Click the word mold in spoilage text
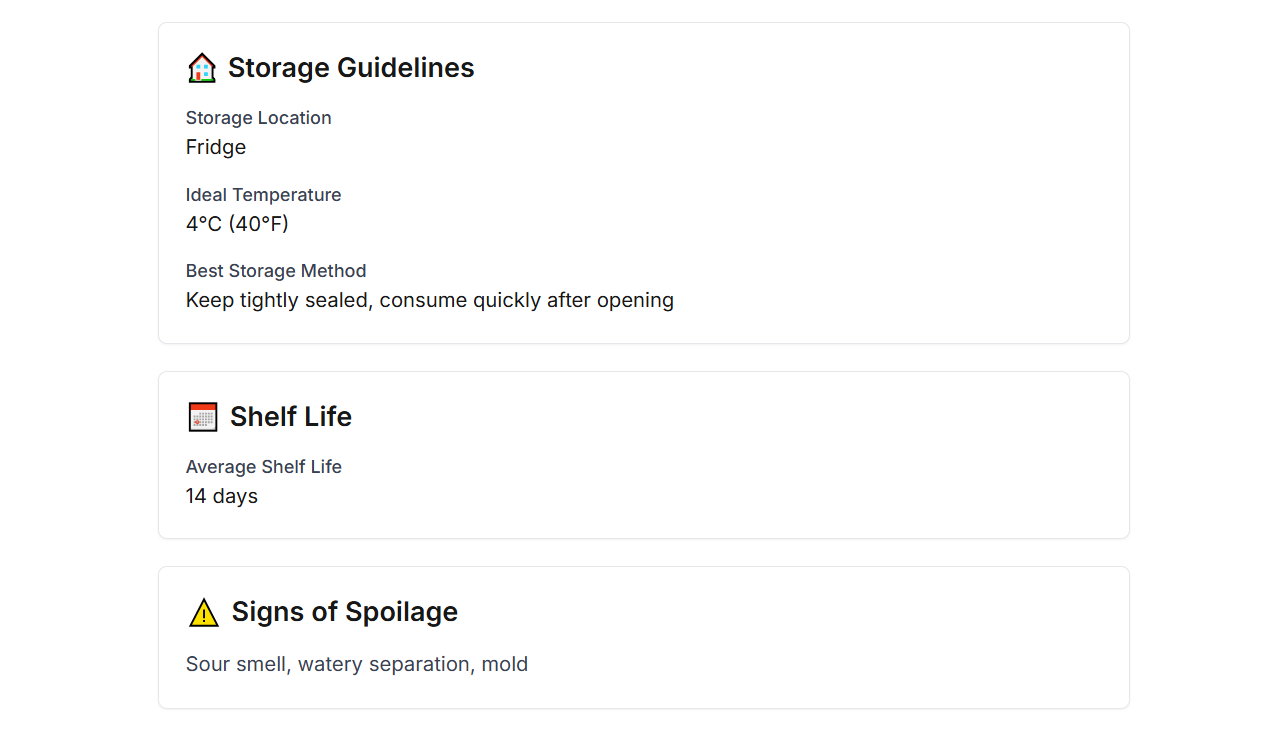The image size is (1269, 730). coord(505,664)
